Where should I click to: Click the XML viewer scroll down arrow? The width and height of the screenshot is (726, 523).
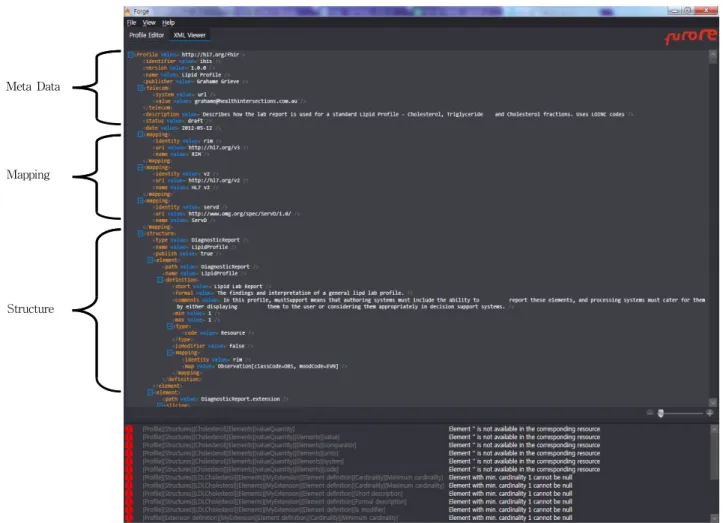tap(713, 402)
